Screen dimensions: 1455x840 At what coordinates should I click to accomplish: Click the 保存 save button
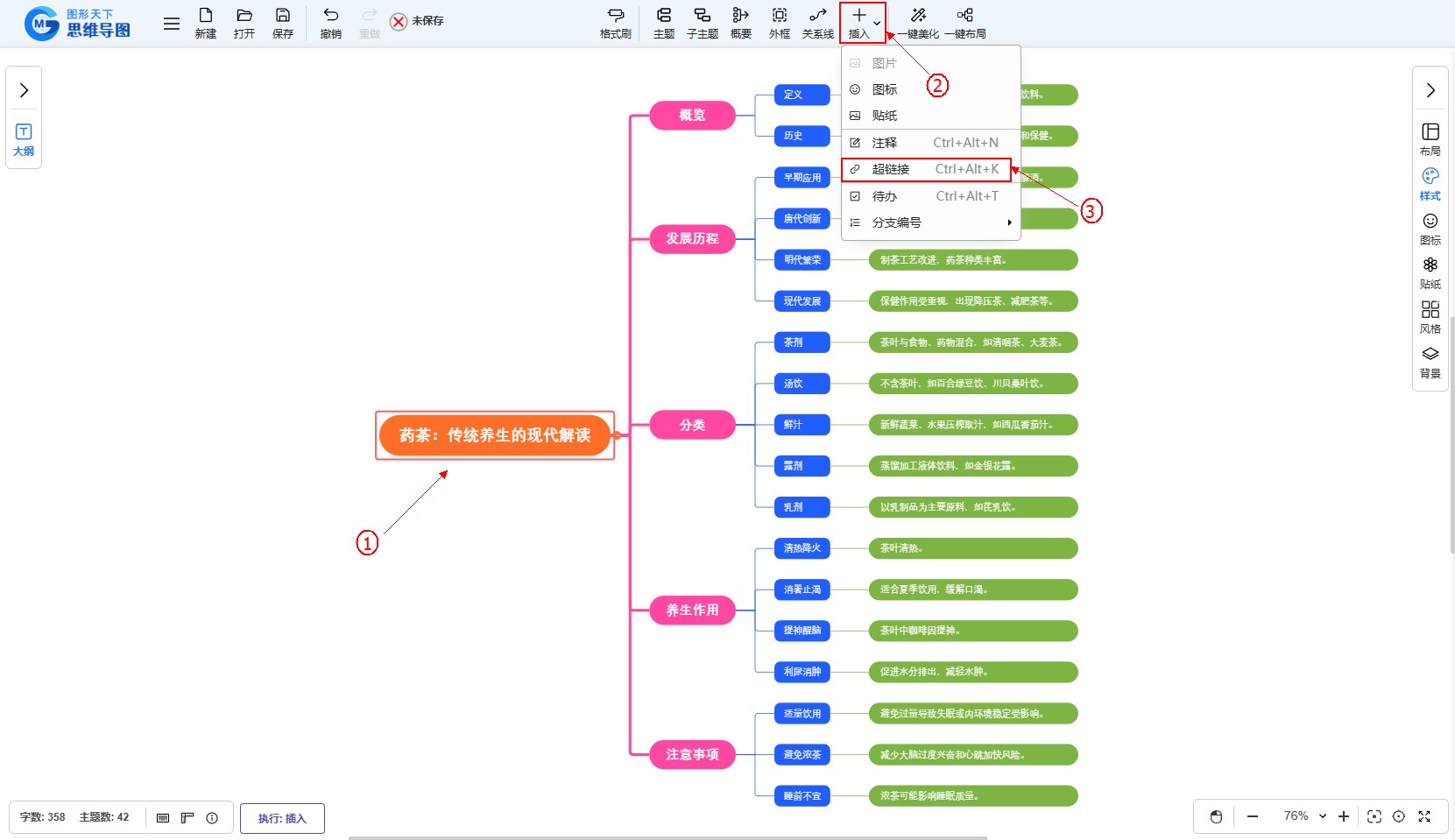(x=282, y=22)
